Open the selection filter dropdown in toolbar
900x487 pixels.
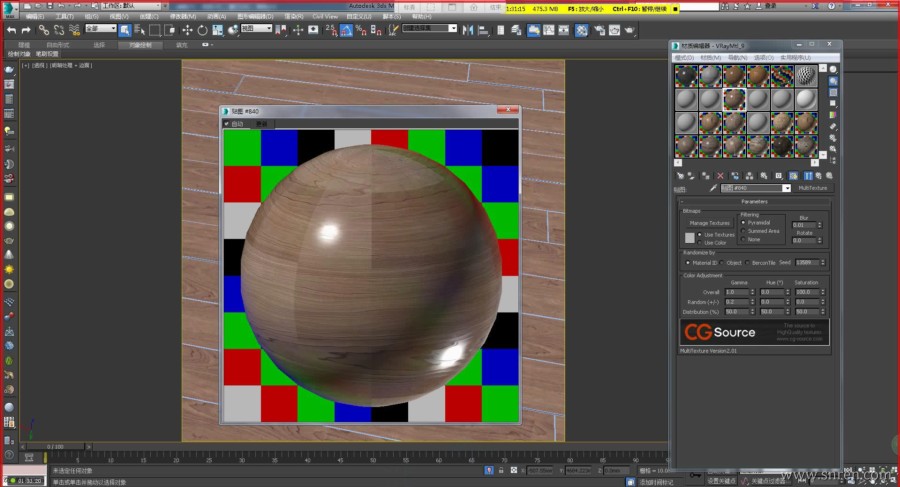coord(99,30)
